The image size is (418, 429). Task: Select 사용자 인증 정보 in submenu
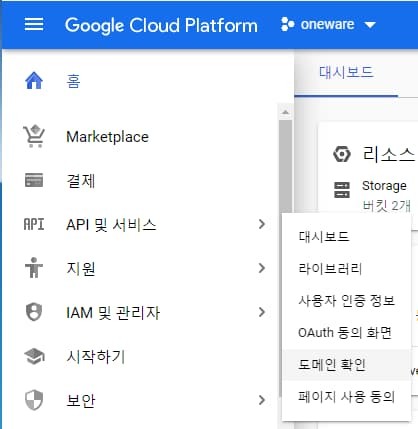tap(346, 301)
